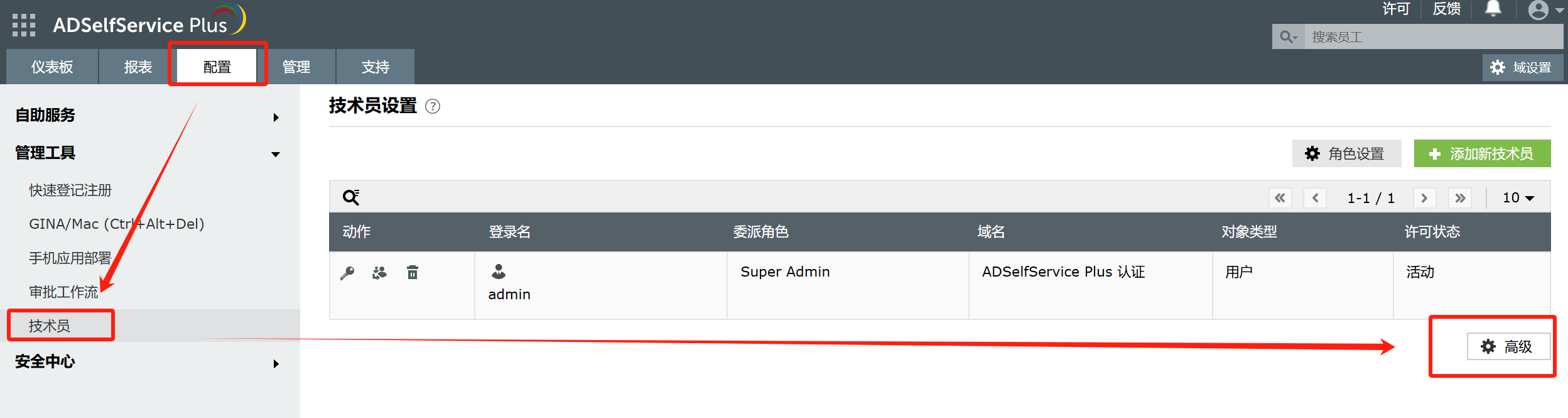The width and height of the screenshot is (1568, 418).
Task: Delete the admin technician via trash icon
Action: pos(413,273)
